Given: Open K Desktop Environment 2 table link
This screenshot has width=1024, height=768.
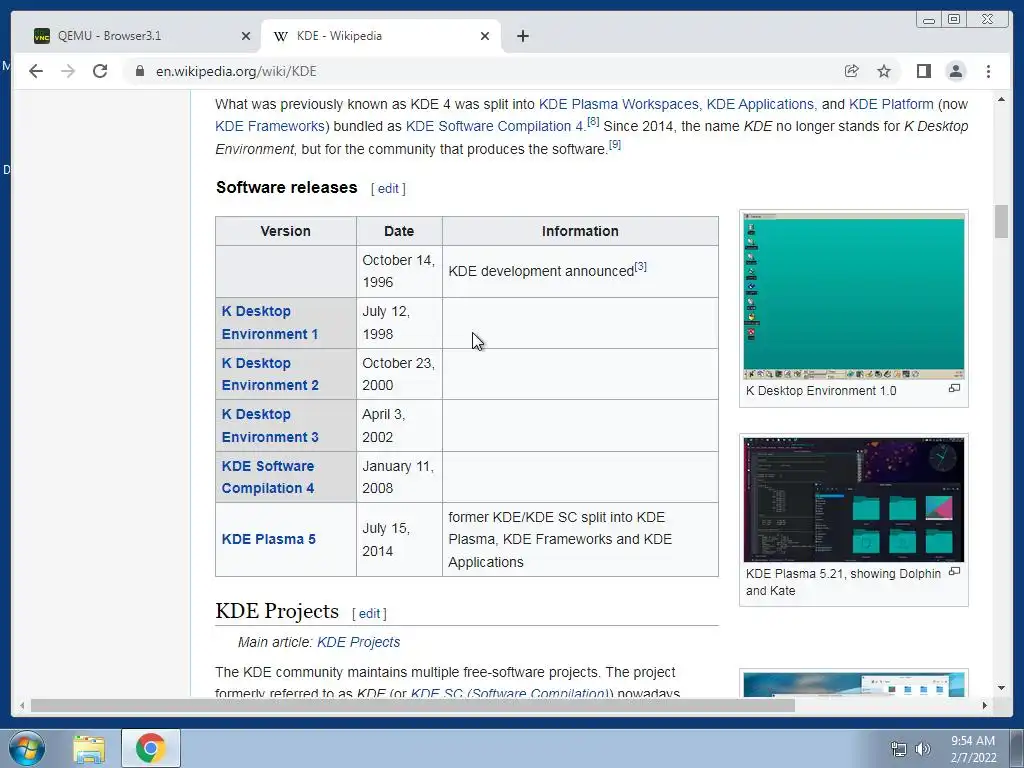Looking at the screenshot, I should coord(270,374).
